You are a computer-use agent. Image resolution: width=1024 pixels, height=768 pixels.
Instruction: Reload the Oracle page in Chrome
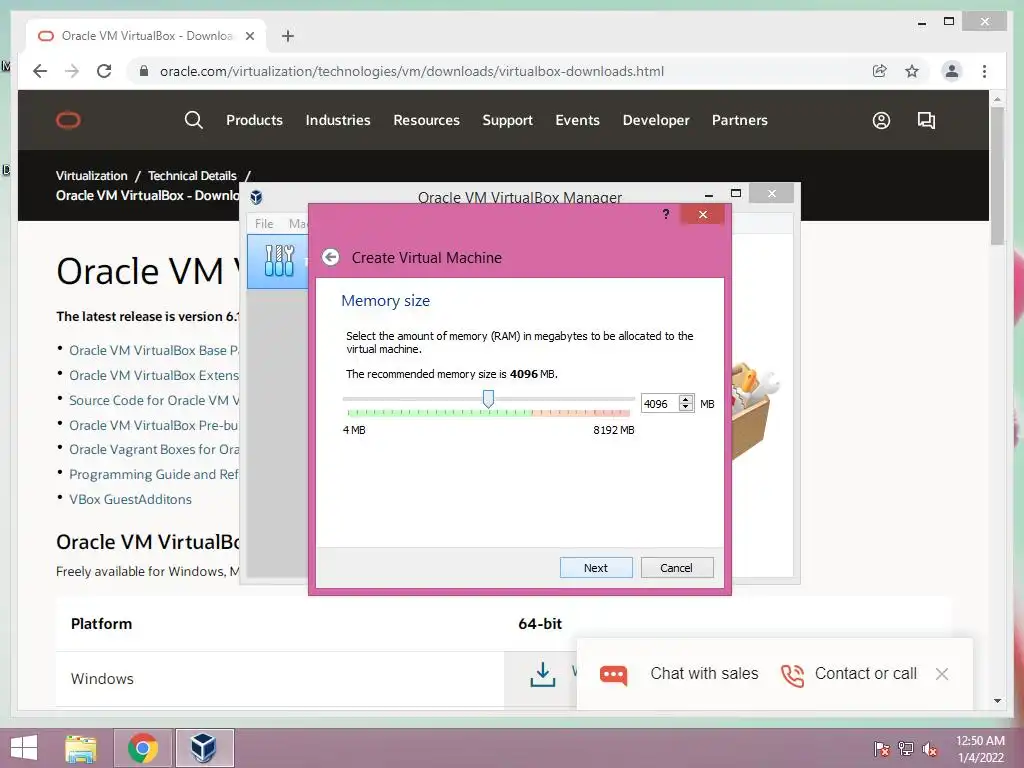point(104,71)
